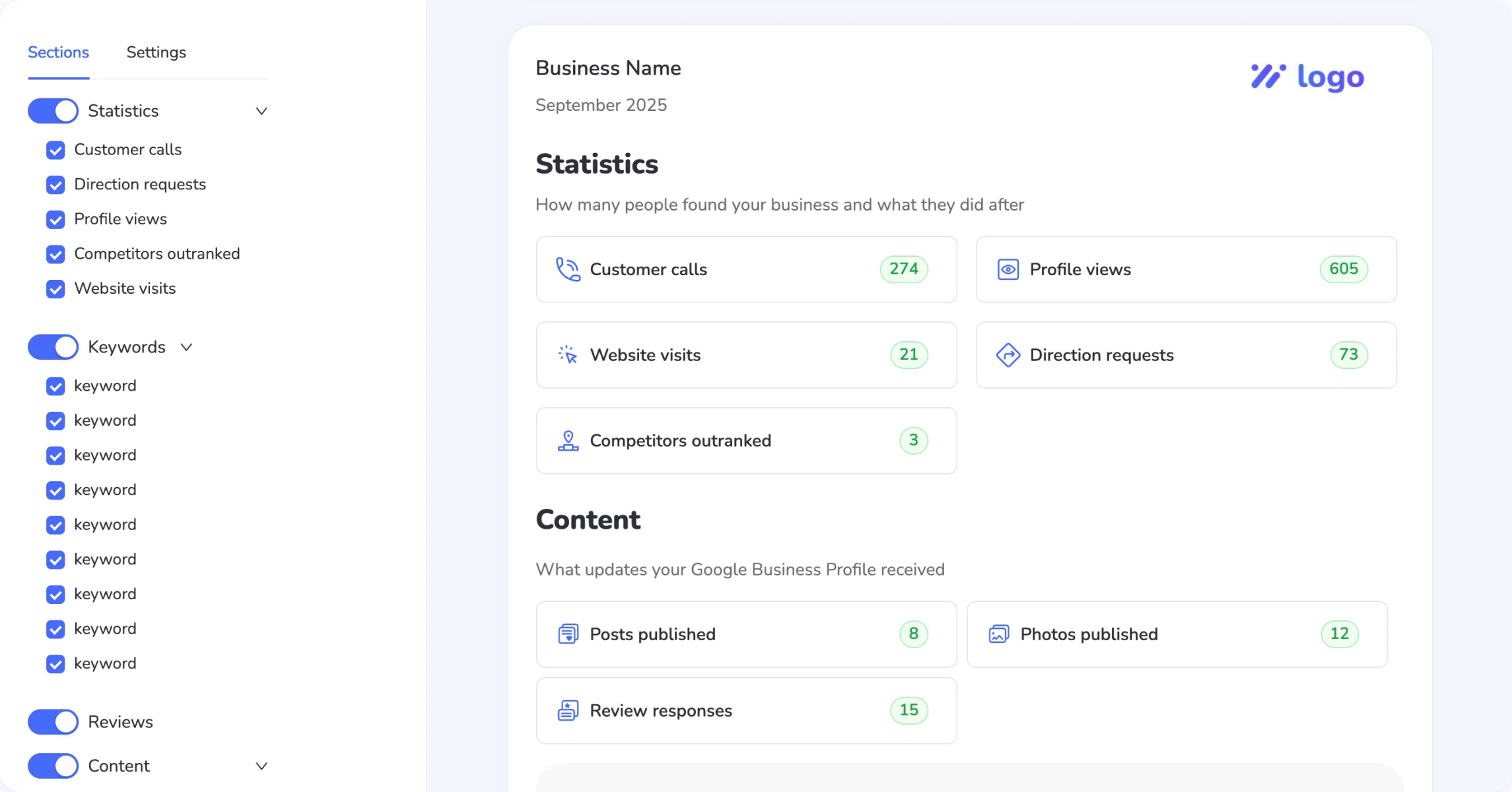1512x792 pixels.
Task: Click the phone icon beside Customer calls
Action: coord(568,269)
